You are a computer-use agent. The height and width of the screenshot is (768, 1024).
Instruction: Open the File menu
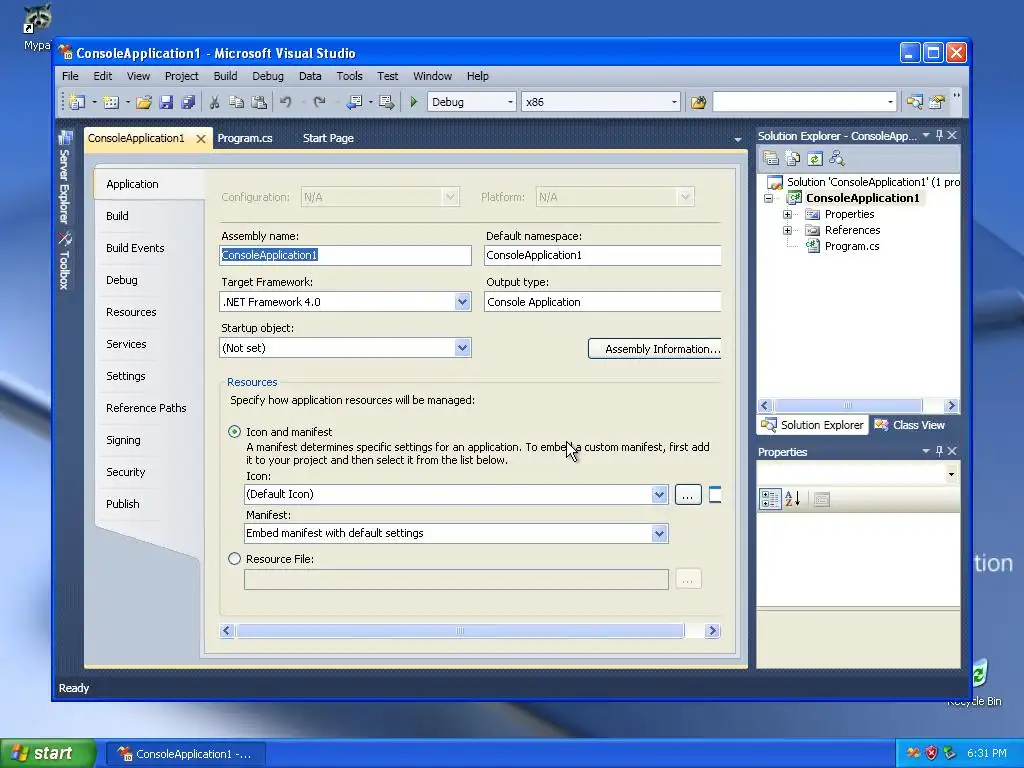pyautogui.click(x=70, y=76)
